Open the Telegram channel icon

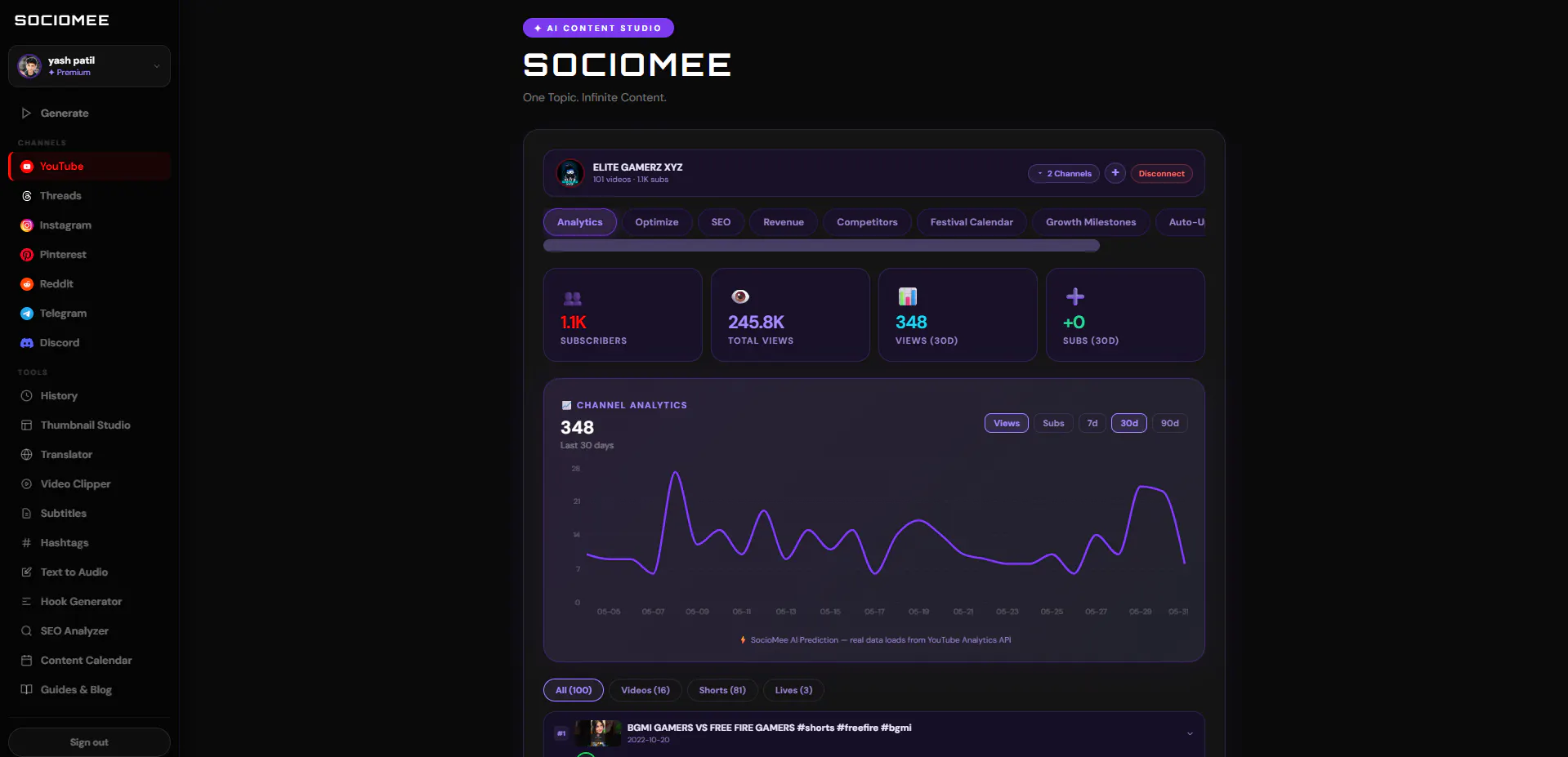27,314
